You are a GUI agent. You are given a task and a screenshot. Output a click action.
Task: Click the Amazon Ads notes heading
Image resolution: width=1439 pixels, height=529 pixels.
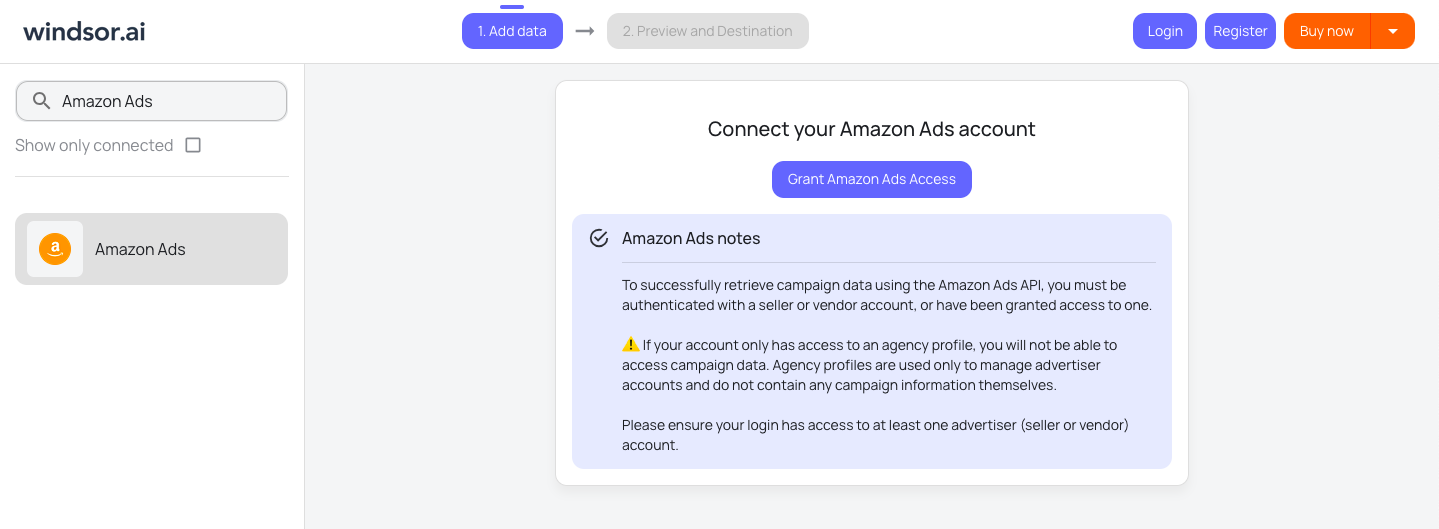click(691, 238)
